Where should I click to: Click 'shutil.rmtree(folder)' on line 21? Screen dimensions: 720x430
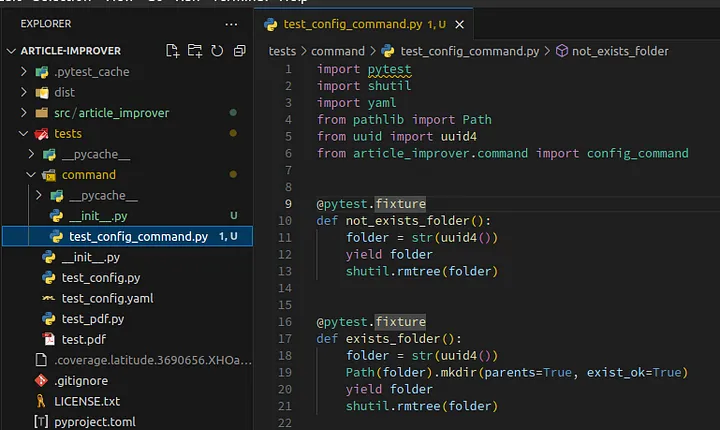[x=422, y=406]
